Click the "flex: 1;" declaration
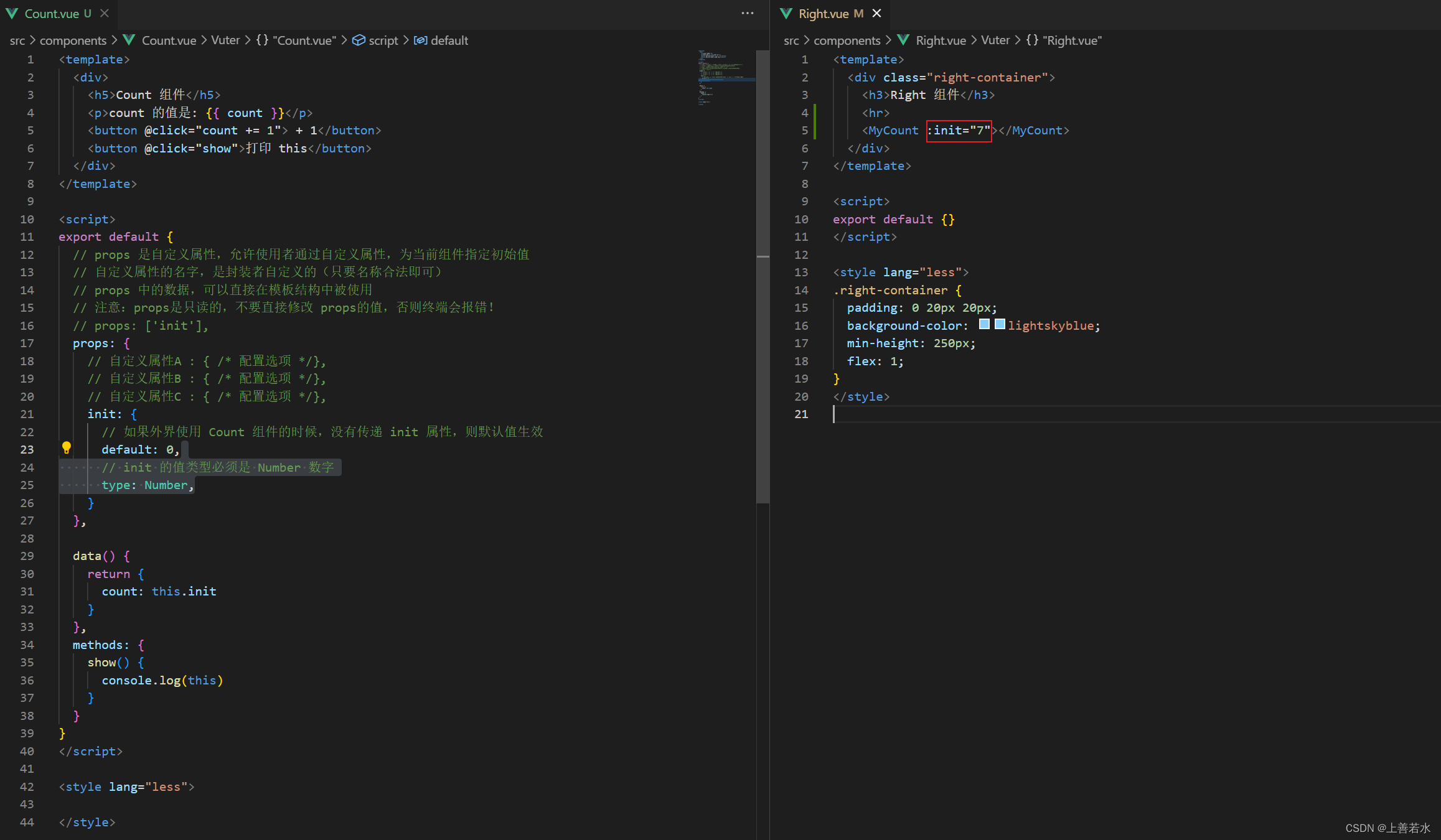Viewport: 1441px width, 840px height. coord(875,361)
